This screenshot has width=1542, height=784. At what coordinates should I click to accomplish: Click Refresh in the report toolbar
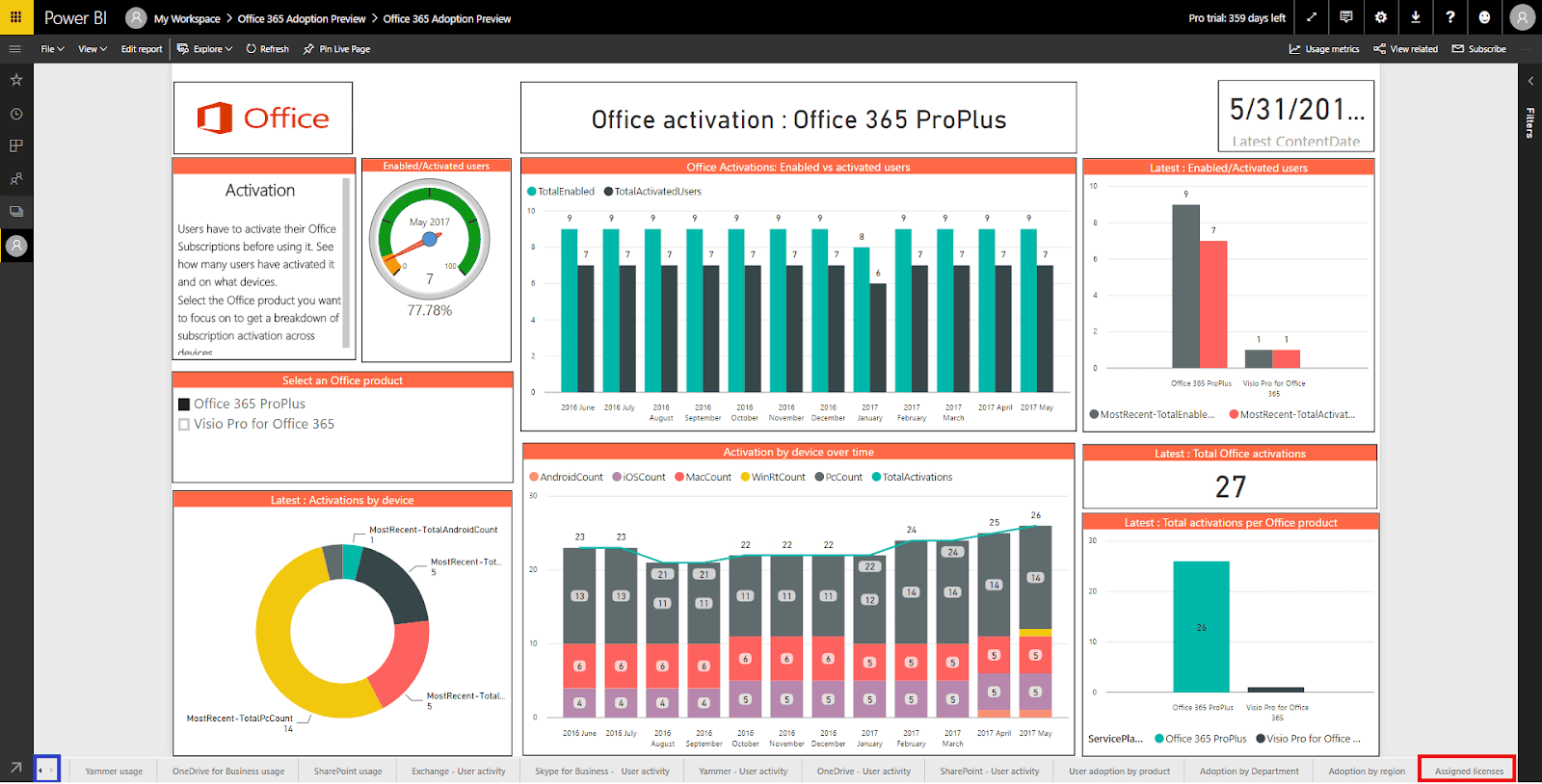click(x=268, y=49)
